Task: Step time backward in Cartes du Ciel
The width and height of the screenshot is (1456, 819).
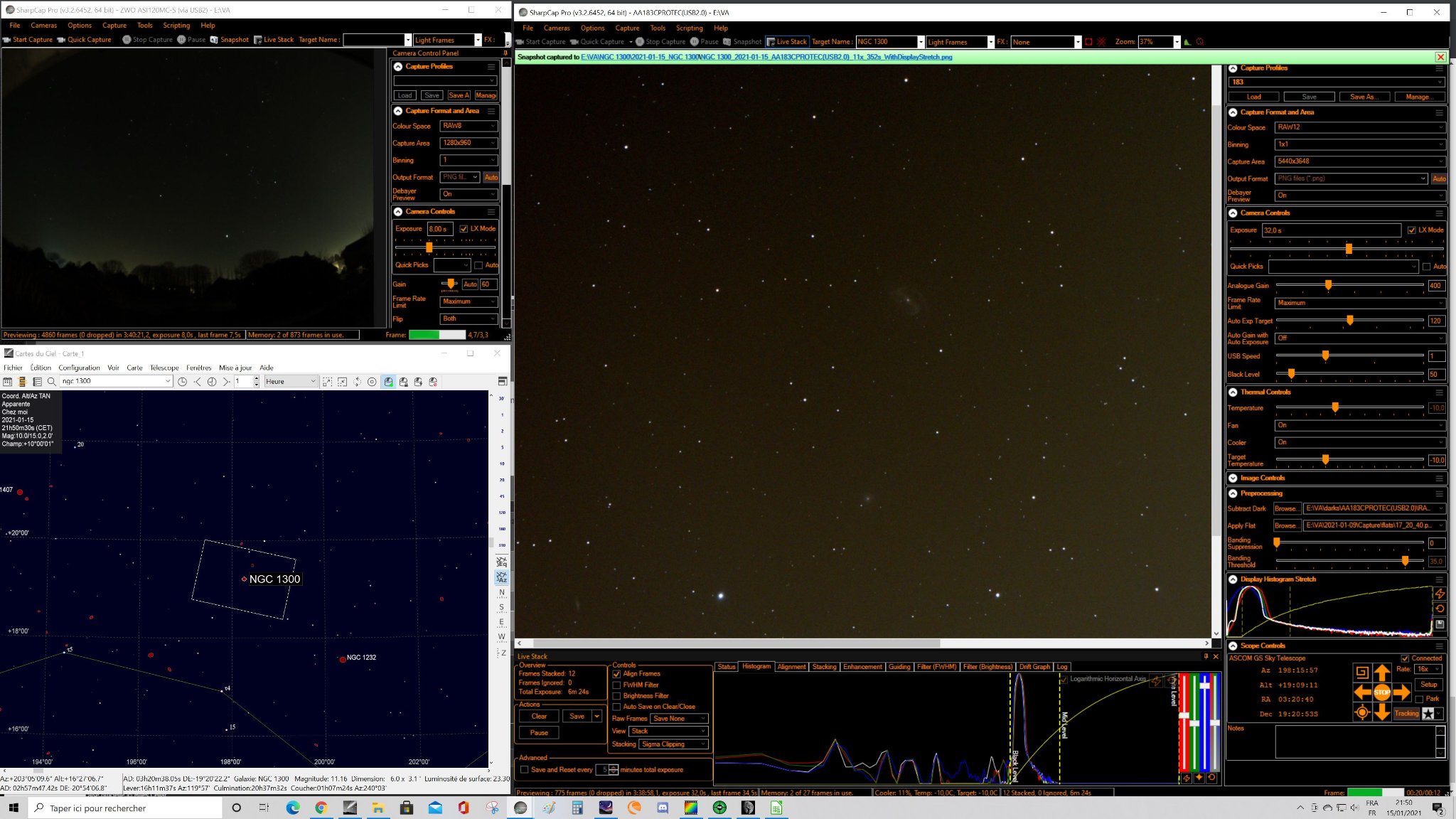Action: pyautogui.click(x=197, y=382)
